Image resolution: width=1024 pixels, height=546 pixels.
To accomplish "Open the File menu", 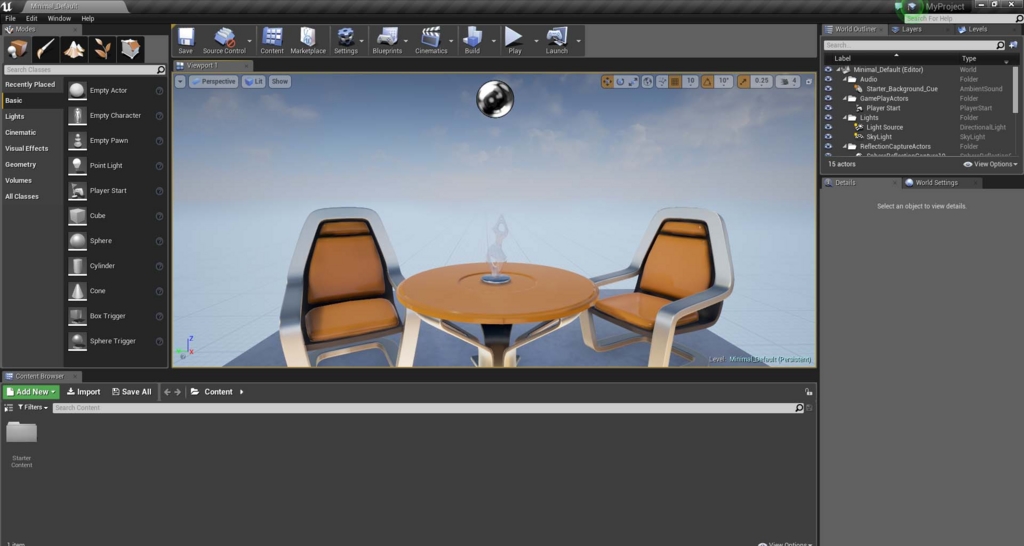I will [x=10, y=19].
